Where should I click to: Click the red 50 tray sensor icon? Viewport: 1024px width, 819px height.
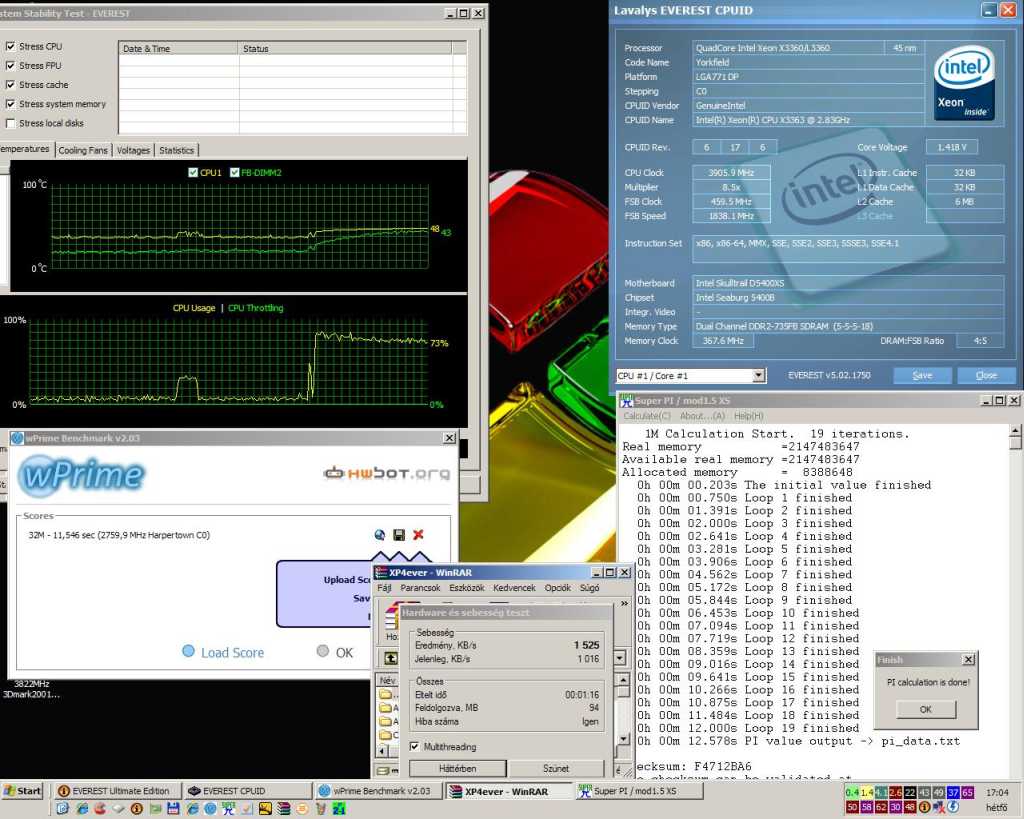[852, 807]
